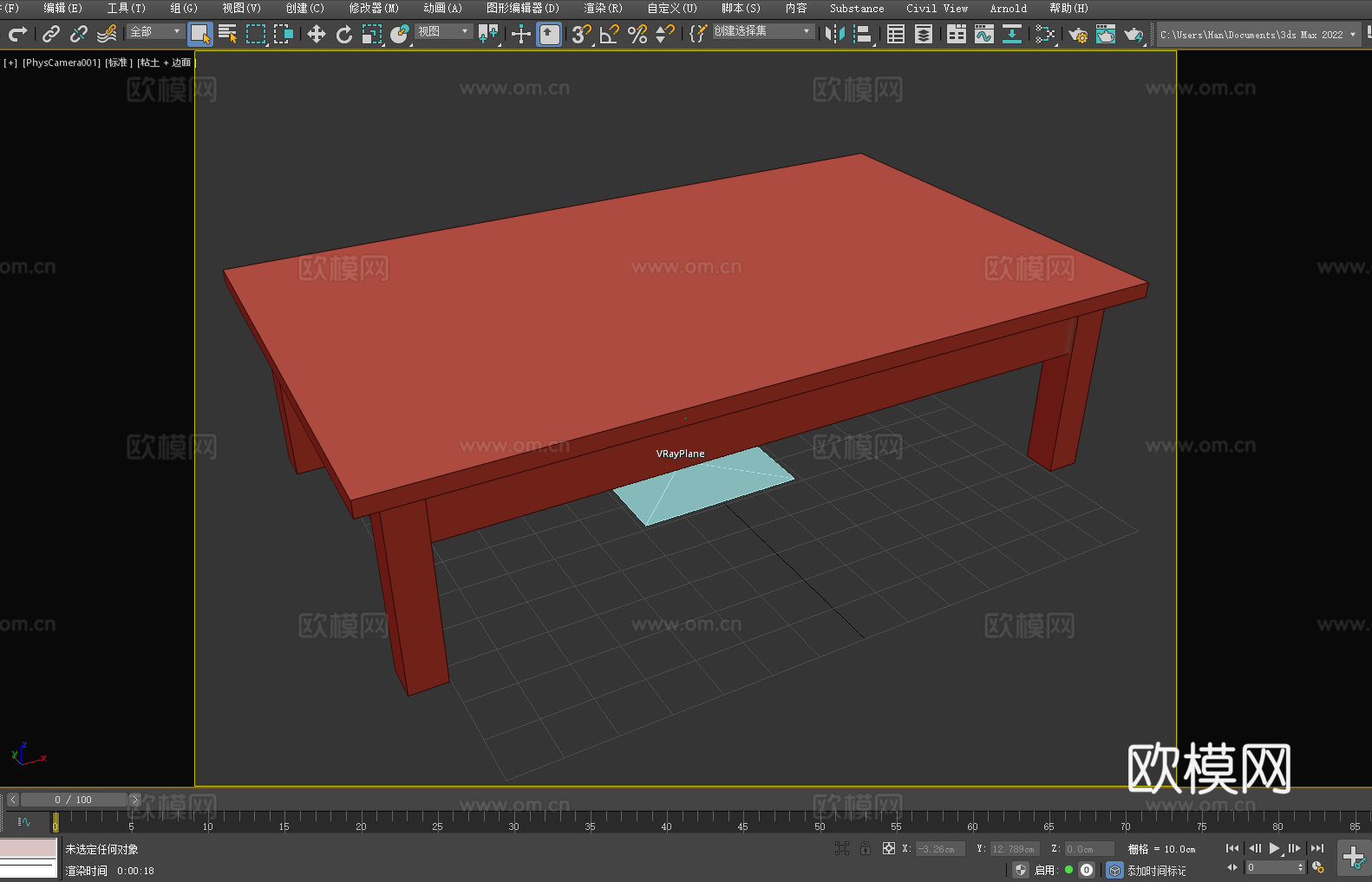Activate the Select and Move tool
This screenshot has height=882, width=1372.
(317, 34)
